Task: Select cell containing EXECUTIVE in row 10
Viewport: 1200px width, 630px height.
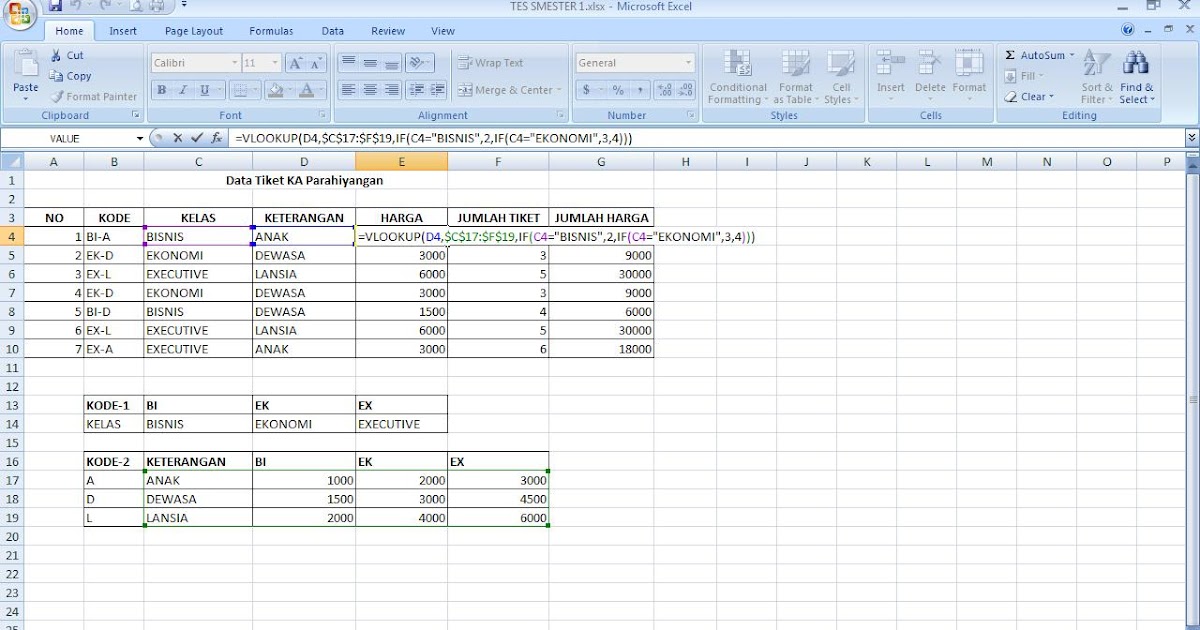Action: coord(198,349)
